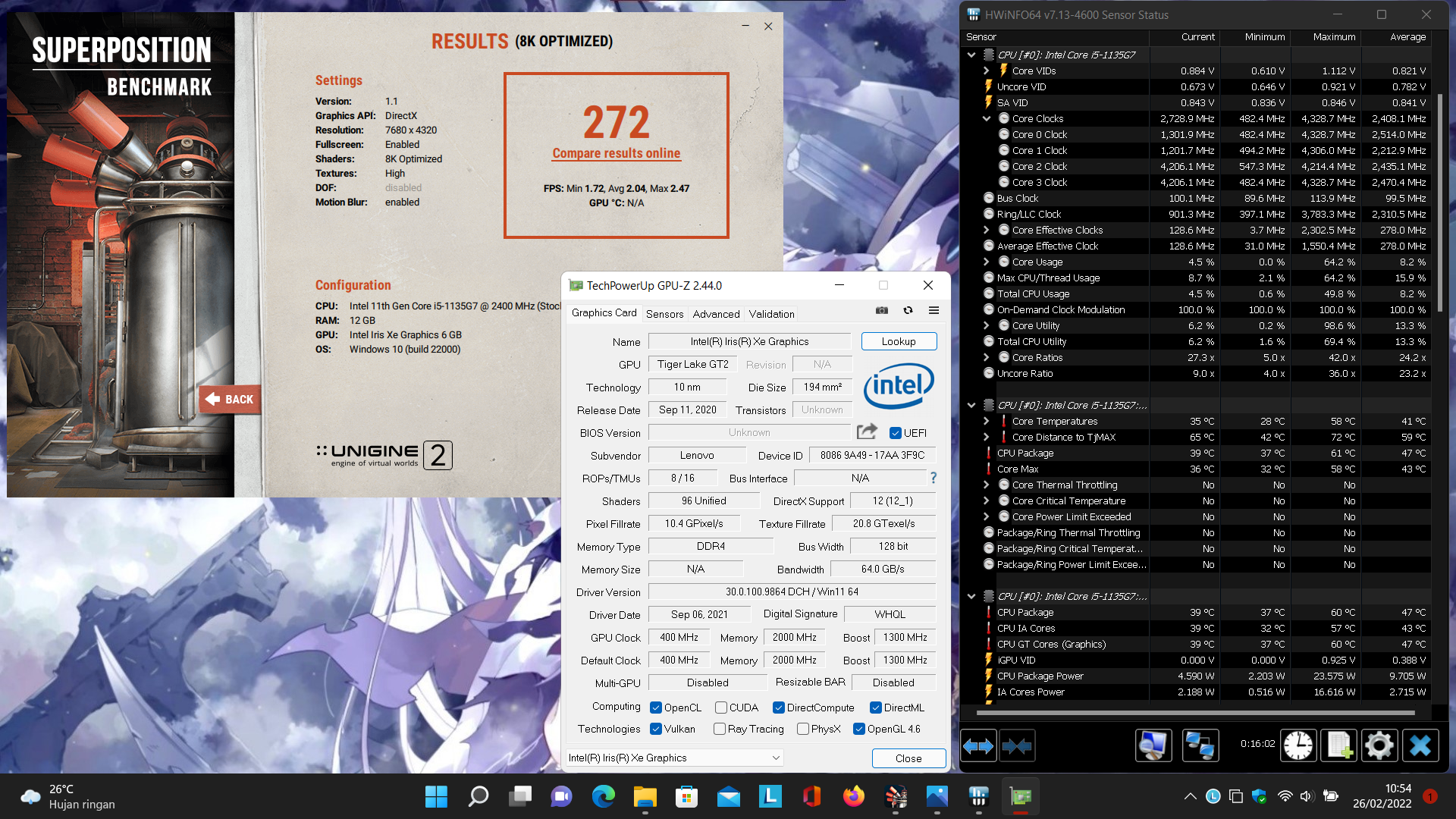Toggle the Vulkan checkbox

656,729
